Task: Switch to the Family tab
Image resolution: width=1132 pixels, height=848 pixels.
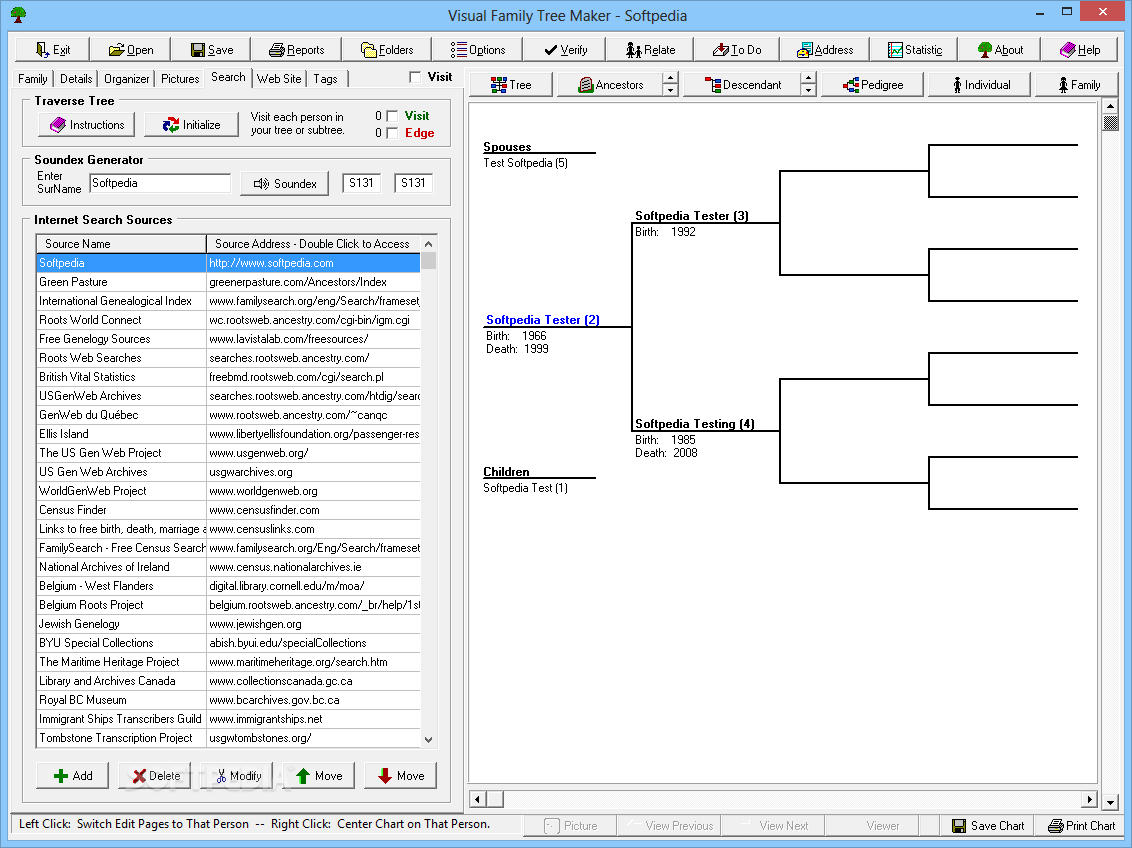Action: point(32,79)
